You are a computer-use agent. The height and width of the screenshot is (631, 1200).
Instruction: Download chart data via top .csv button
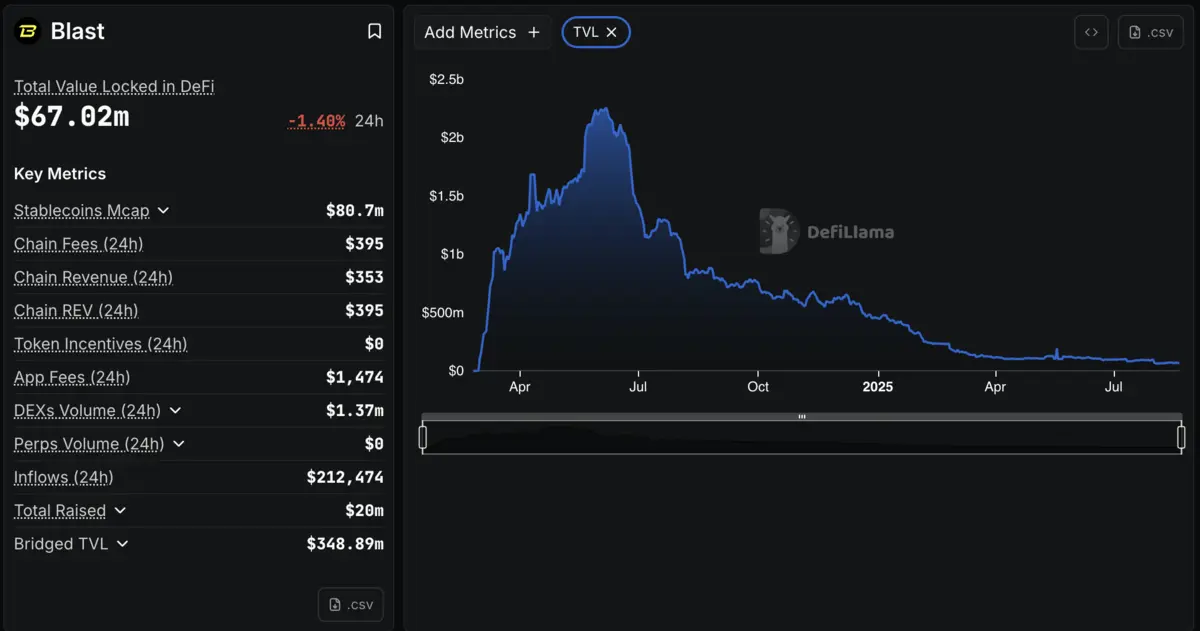click(x=1150, y=32)
